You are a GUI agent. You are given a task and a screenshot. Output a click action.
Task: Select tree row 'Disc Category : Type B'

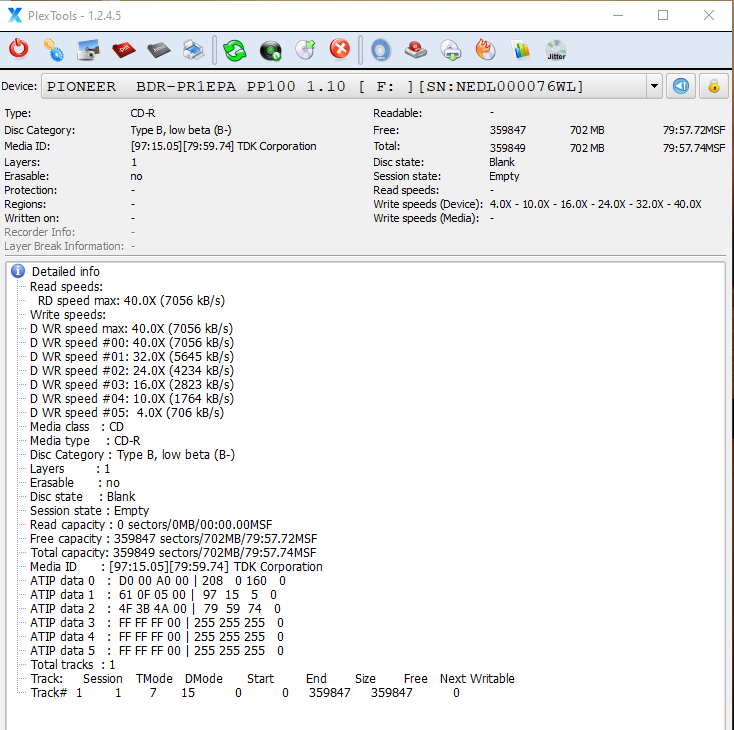(x=132, y=455)
